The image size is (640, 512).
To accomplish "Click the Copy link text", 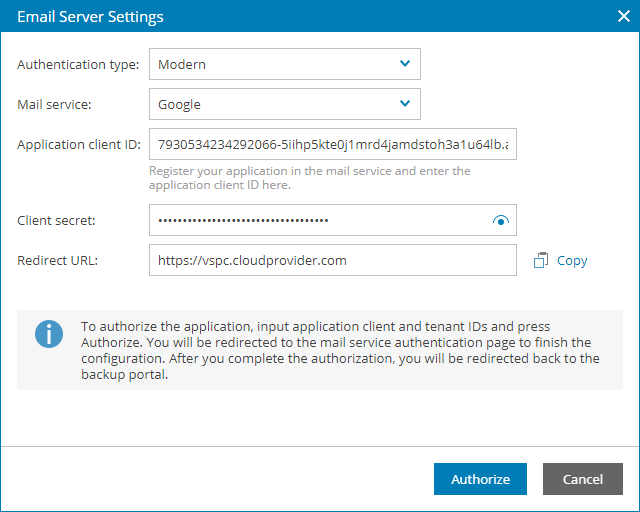I will click(x=572, y=260).
